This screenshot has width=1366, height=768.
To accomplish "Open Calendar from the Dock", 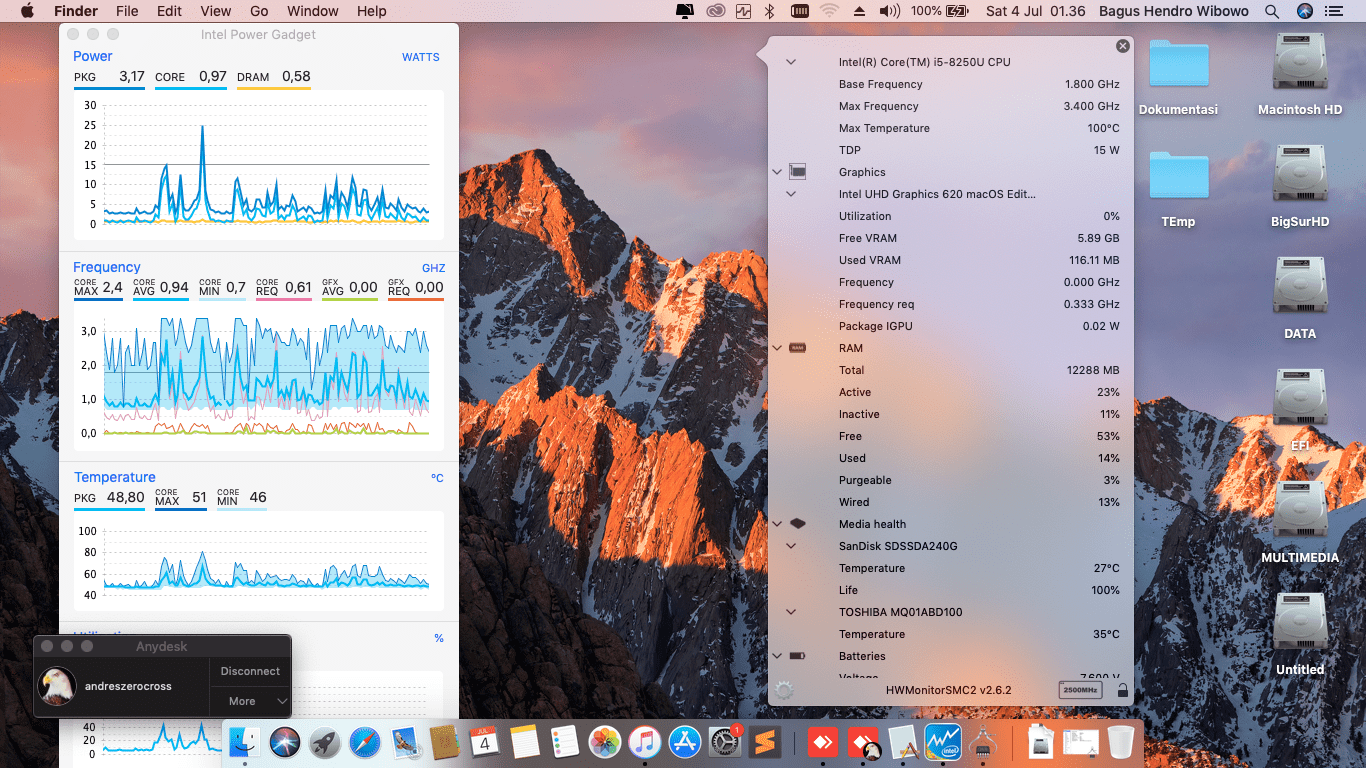I will pyautogui.click(x=484, y=742).
